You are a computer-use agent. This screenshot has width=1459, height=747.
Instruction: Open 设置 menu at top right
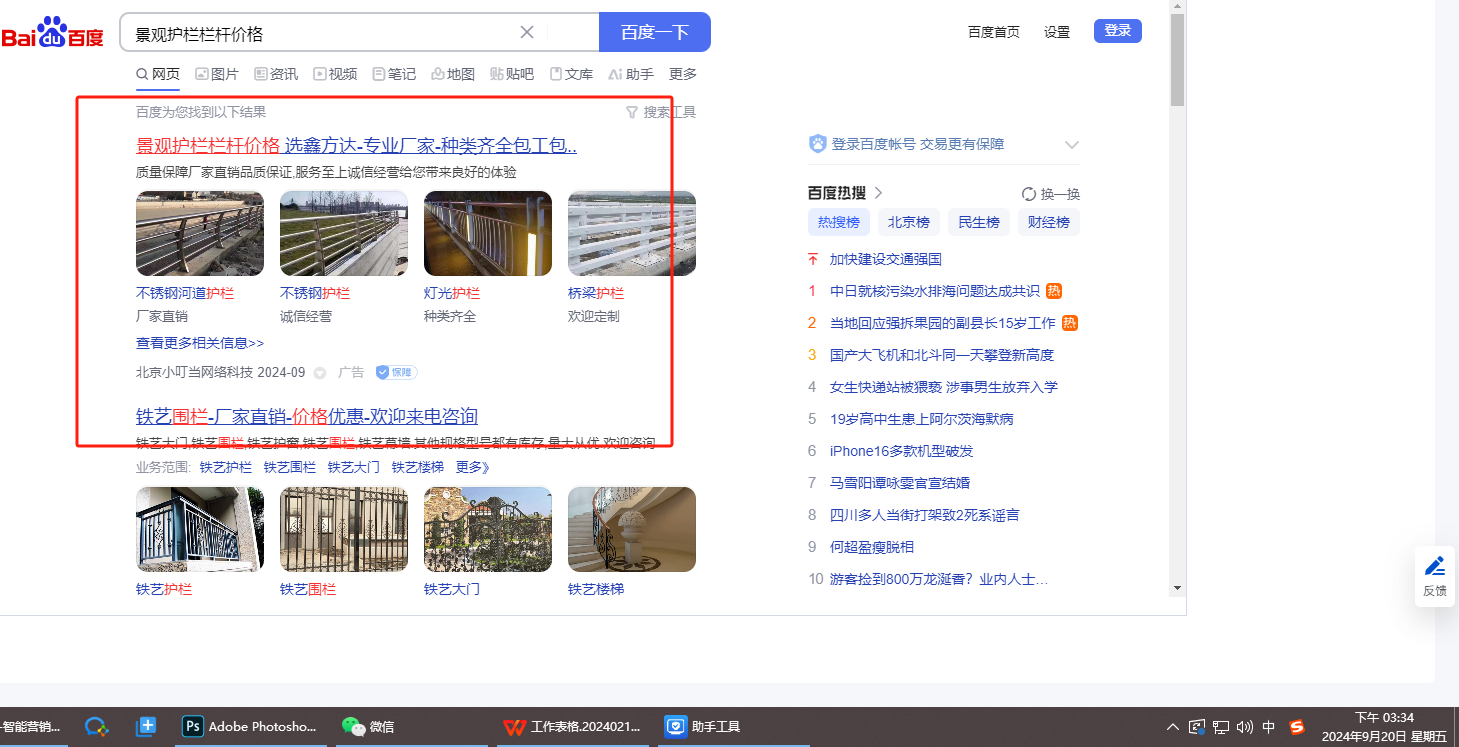click(1057, 32)
